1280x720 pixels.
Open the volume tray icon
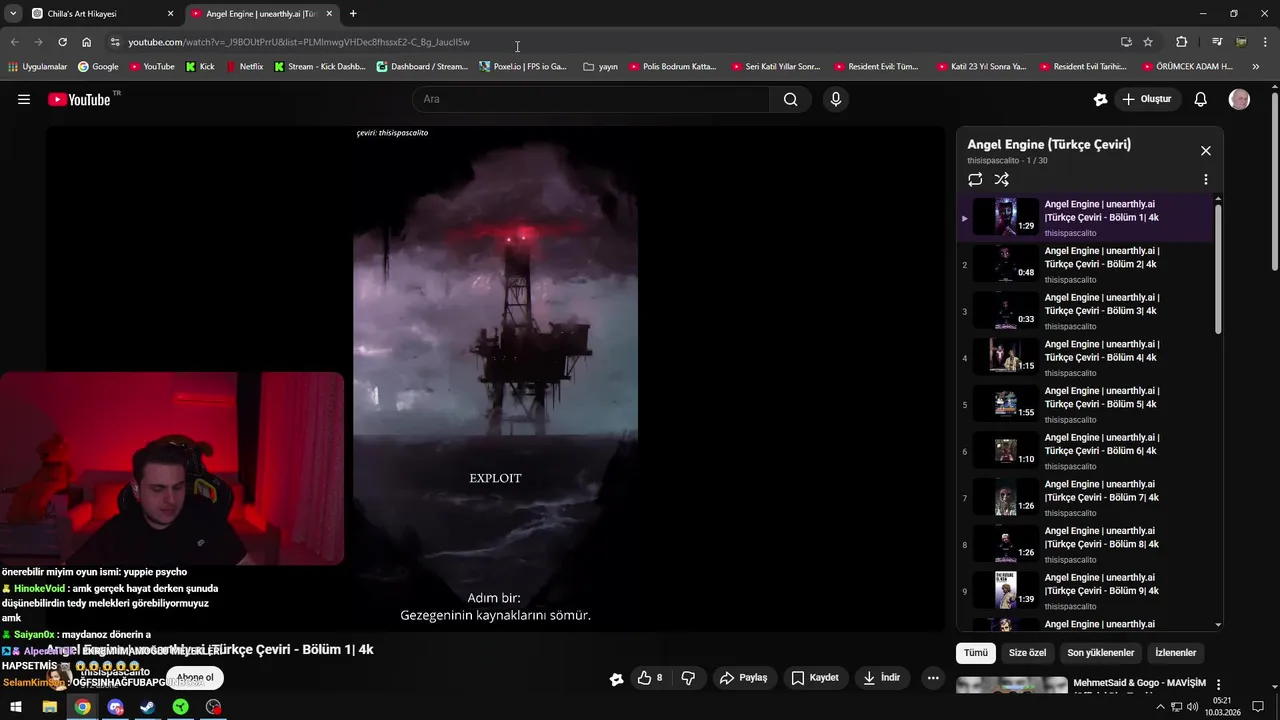tap(1193, 707)
